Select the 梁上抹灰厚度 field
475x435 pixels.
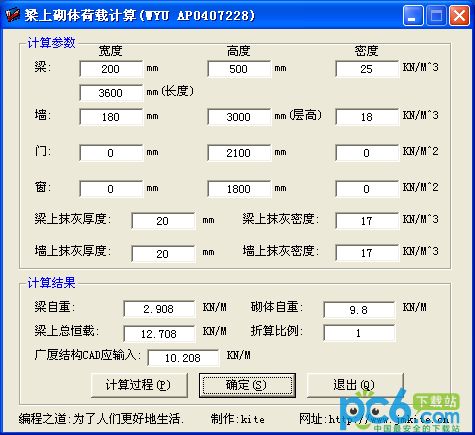coord(163,221)
